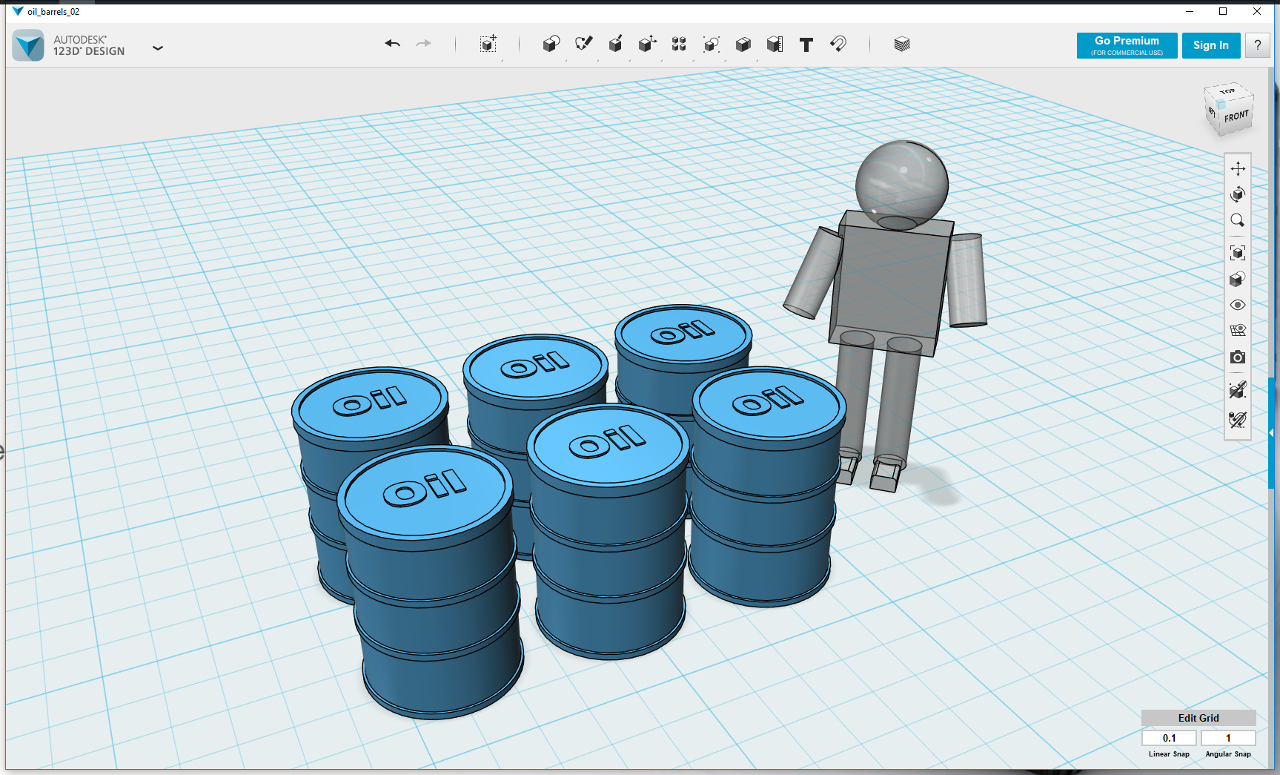Click the Angular Snap value field
Image resolution: width=1280 pixels, height=775 pixels.
pos(1228,738)
